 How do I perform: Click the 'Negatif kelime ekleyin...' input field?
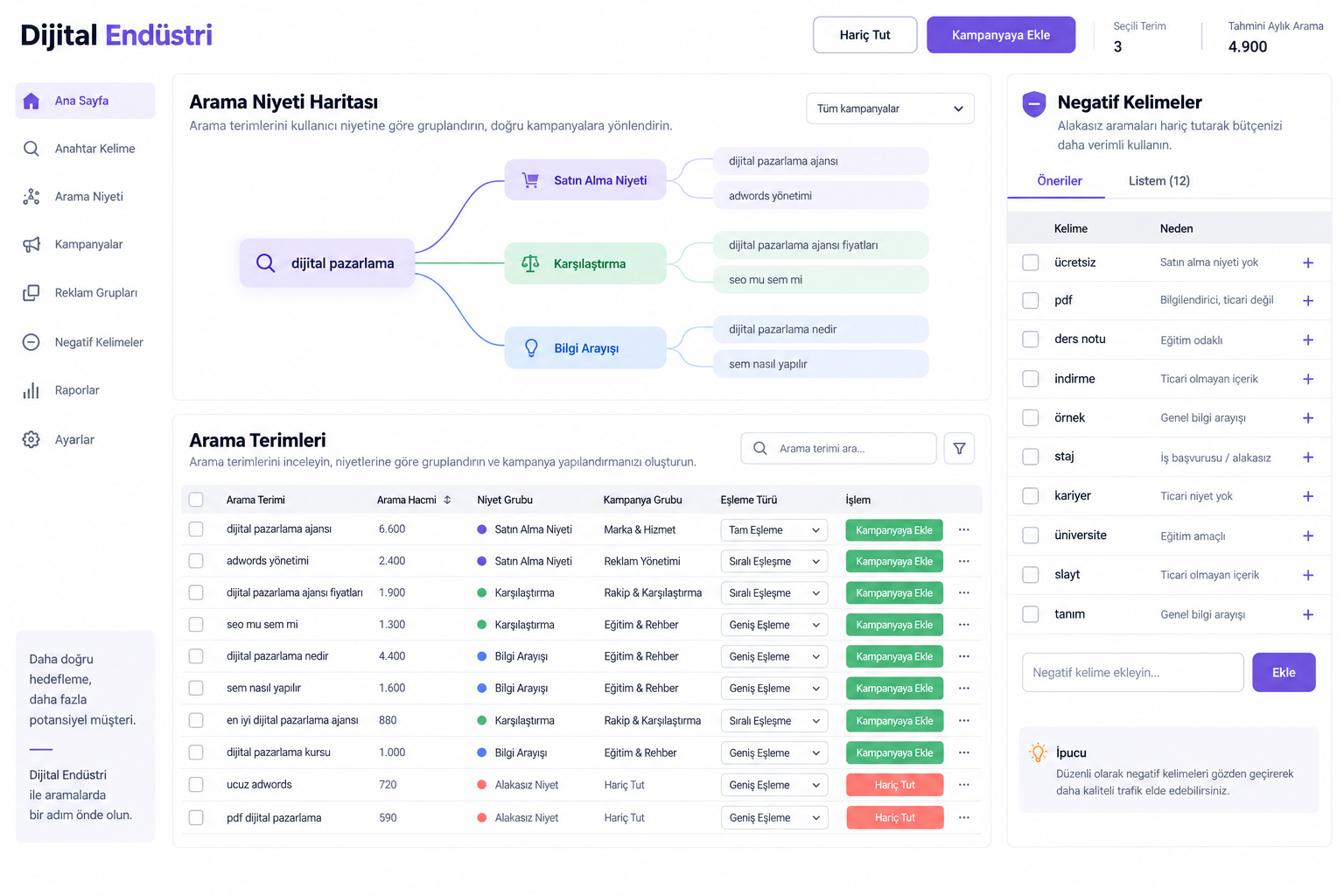pos(1132,672)
